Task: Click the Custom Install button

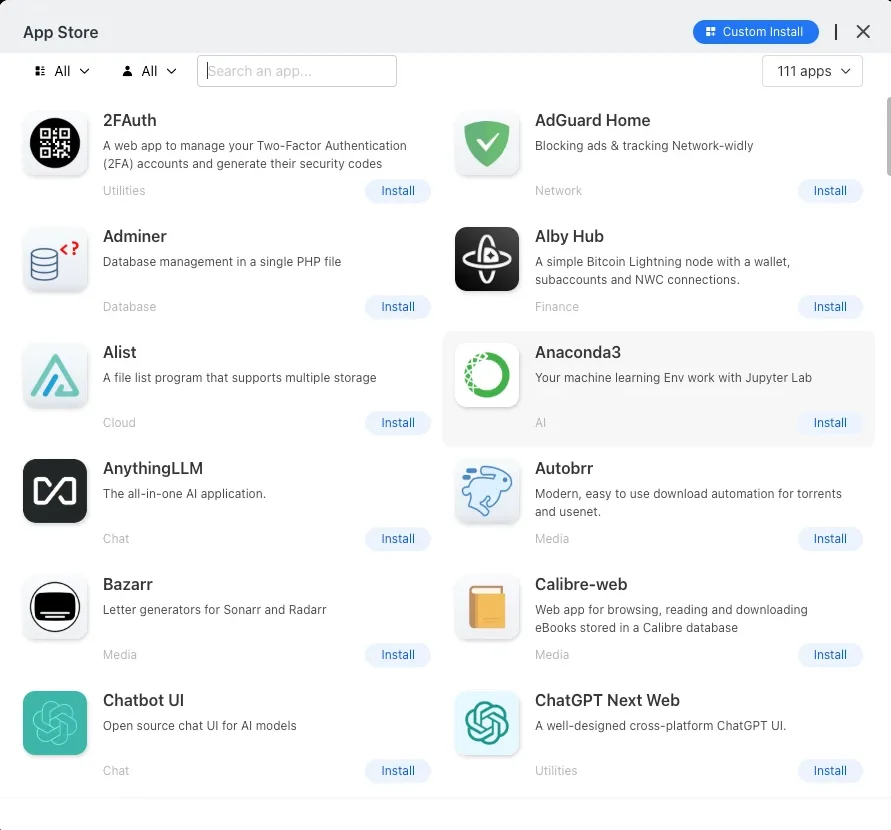Action: click(x=755, y=32)
